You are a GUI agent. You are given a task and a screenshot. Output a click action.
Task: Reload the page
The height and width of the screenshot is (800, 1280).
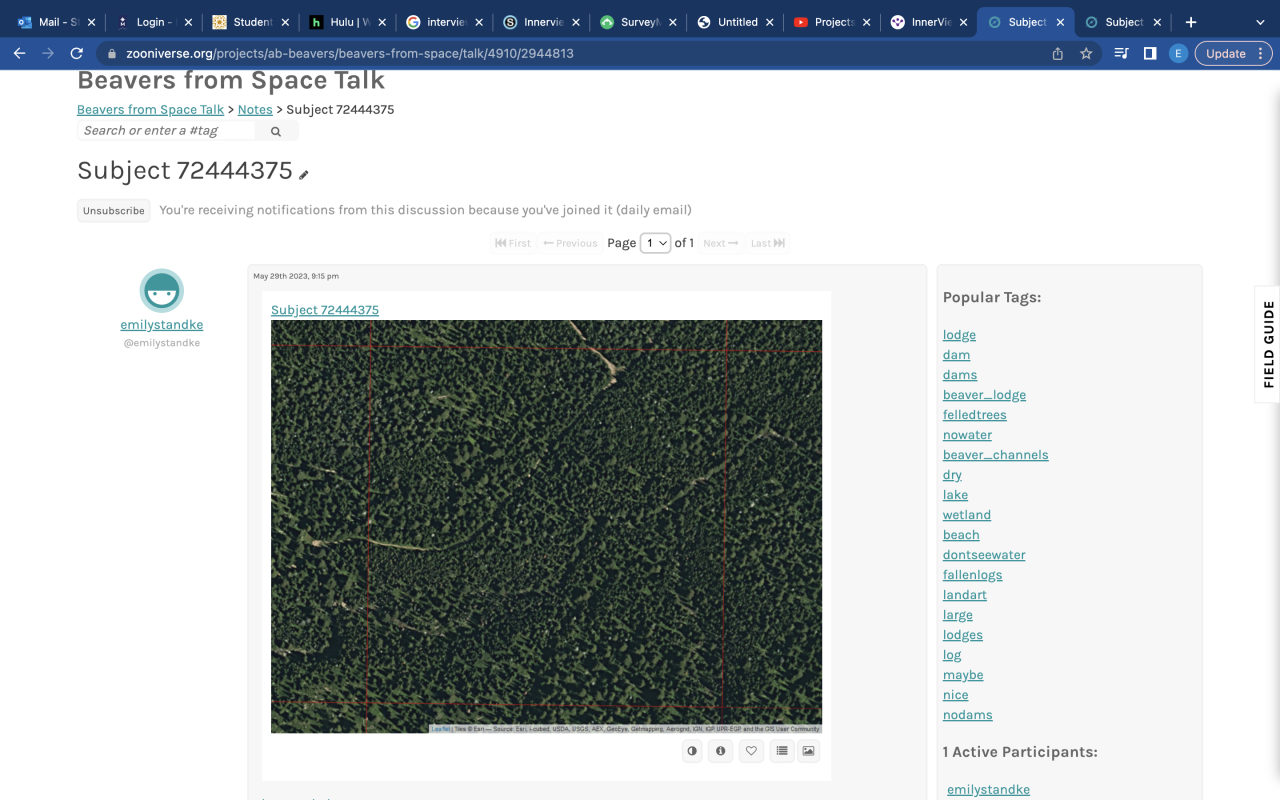click(x=76, y=53)
